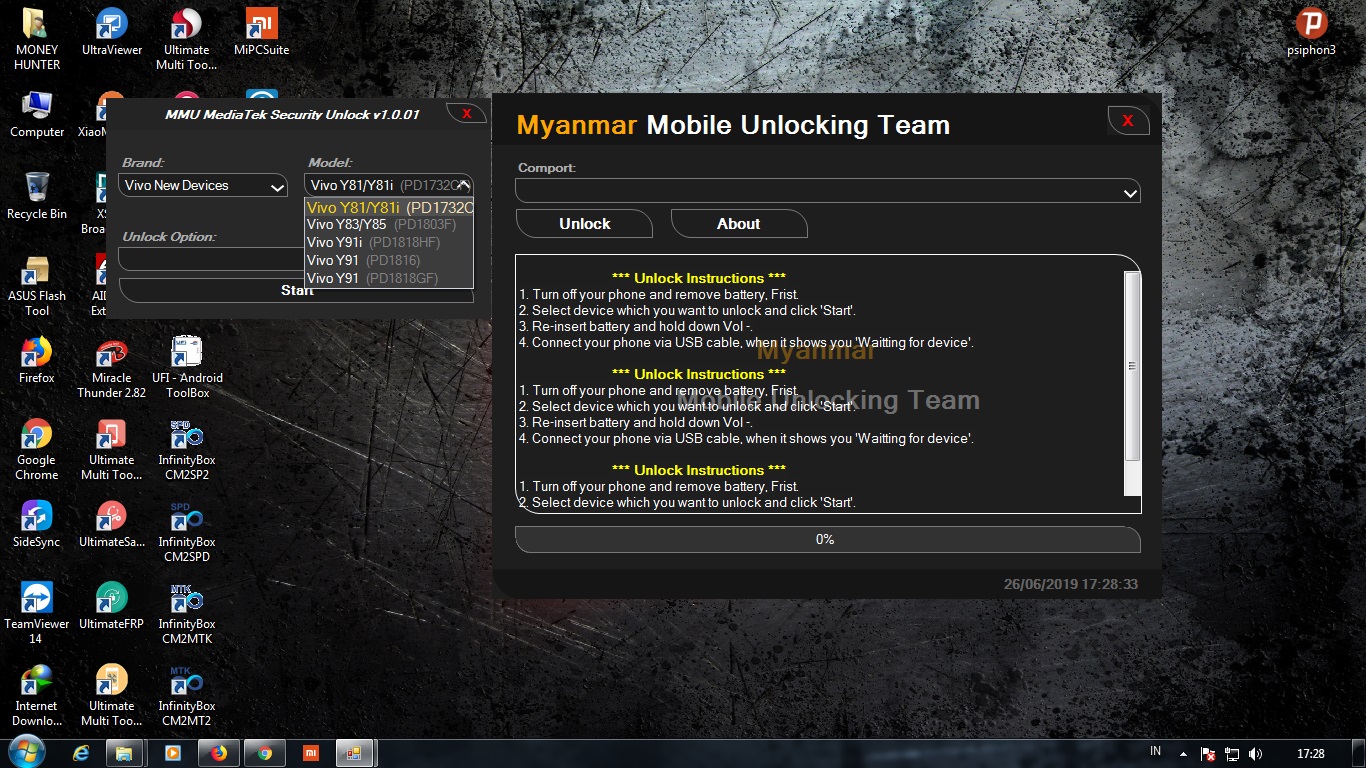Open InfinityBox CM2MTK shortcut
This screenshot has width=1366, height=768.
[187, 615]
